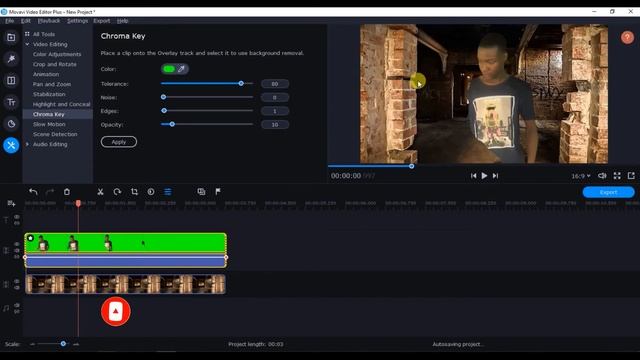
Task: Open the Slow Motion tool
Action: 49,124
